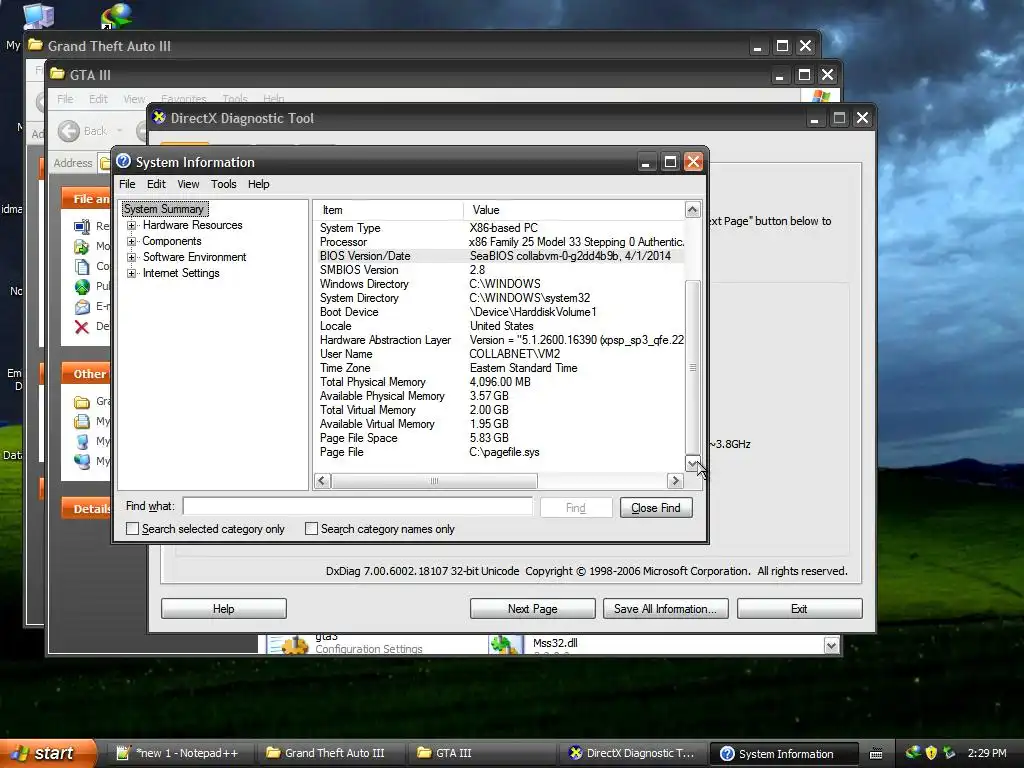Click the My Computer desktop icon
Screen dimensions: 1024x768
(38, 16)
